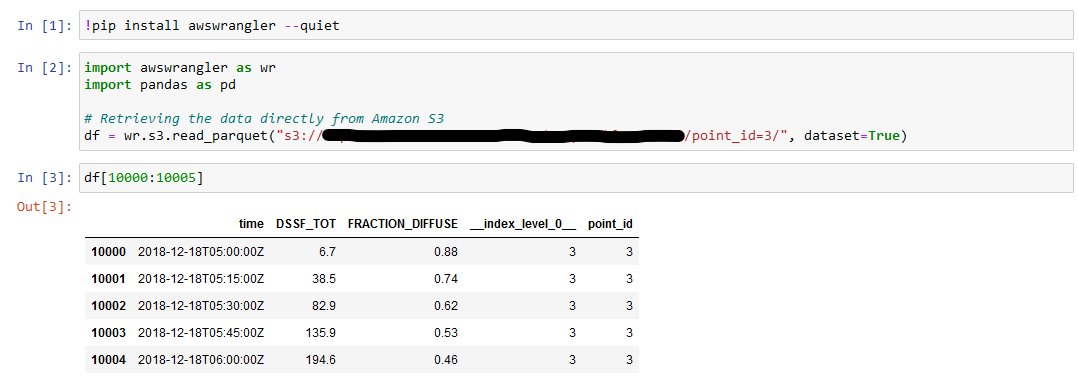1078x379 pixels.
Task: Click the FRACTION_DIFFUSE value 0.53
Action: click(446, 332)
